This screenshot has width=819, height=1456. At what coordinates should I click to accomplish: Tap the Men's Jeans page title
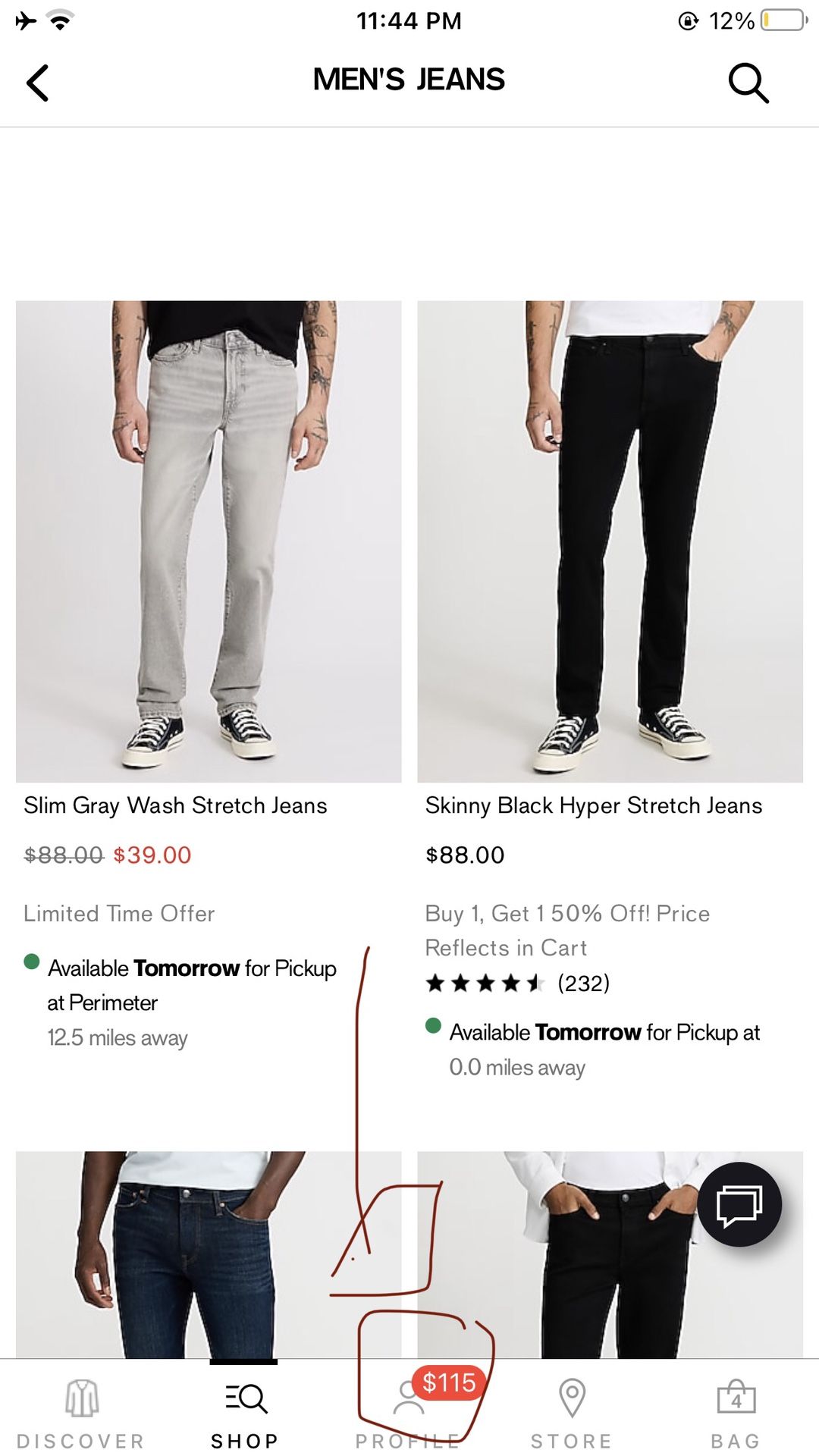point(409,80)
